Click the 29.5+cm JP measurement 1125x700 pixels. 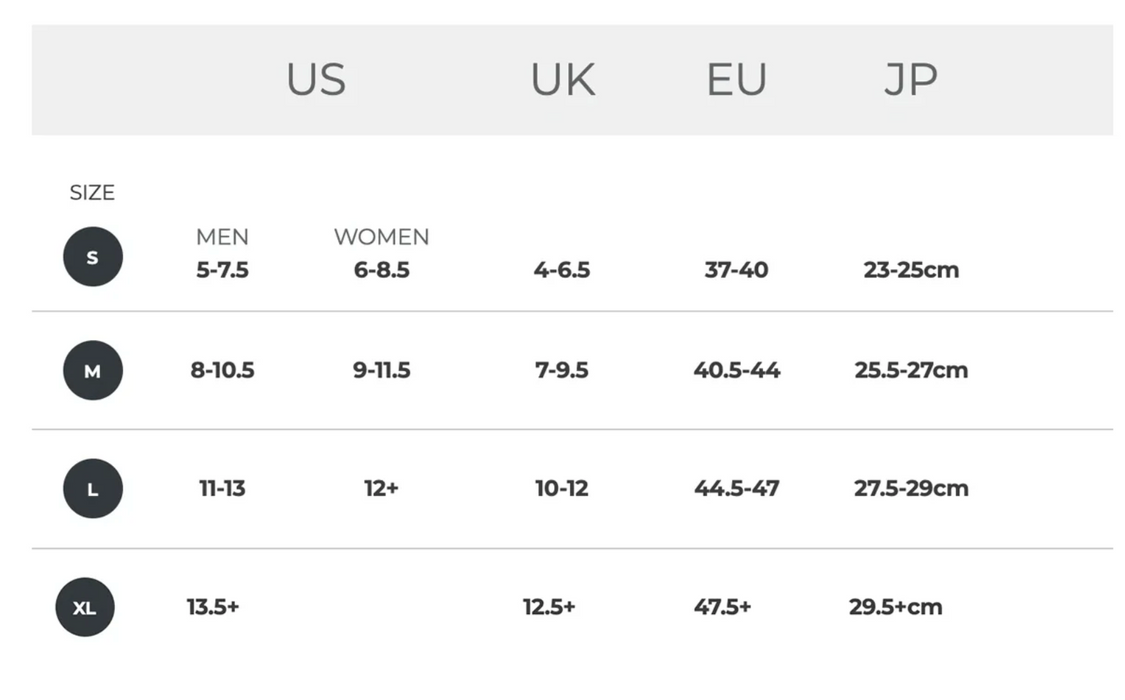tap(895, 606)
